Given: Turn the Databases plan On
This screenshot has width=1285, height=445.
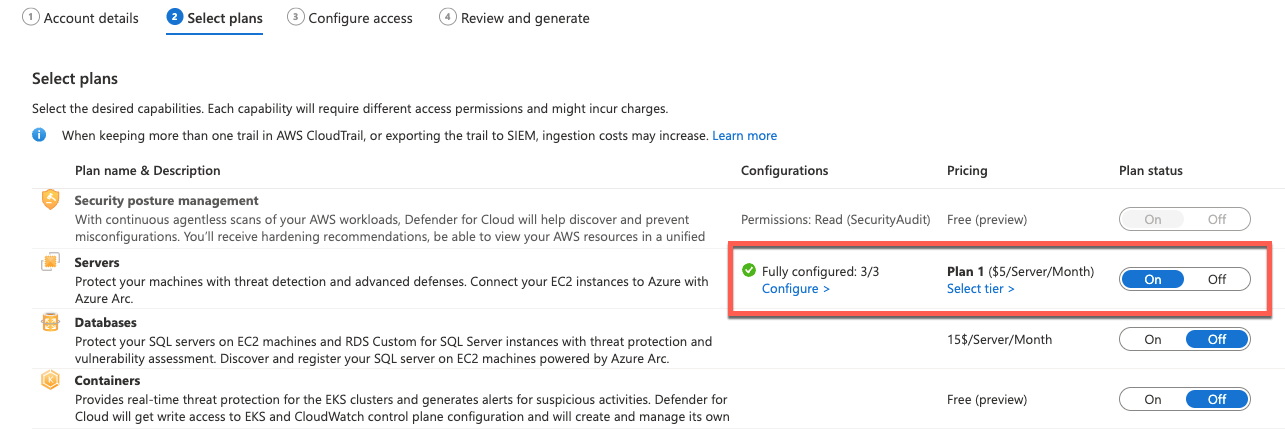Looking at the screenshot, I should (x=1153, y=340).
